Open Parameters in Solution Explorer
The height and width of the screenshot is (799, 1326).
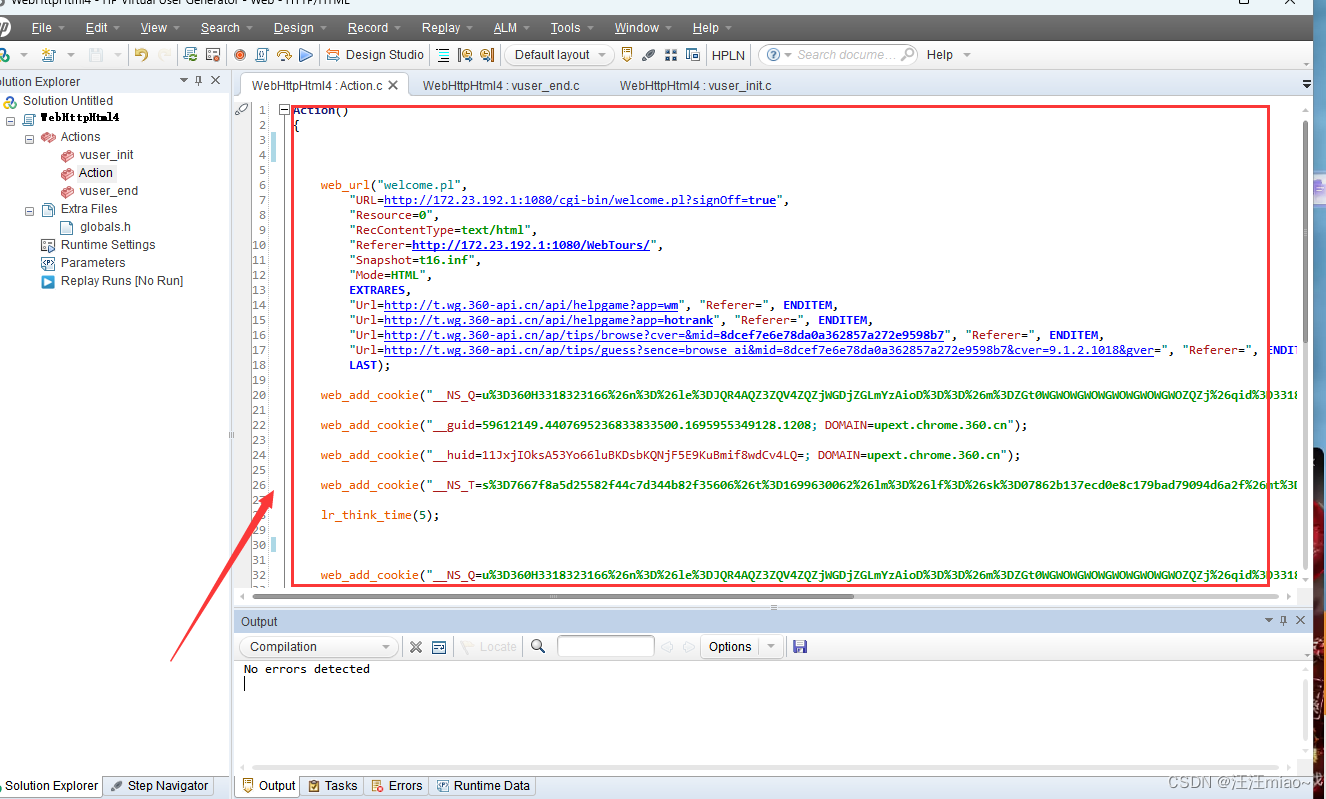point(93,263)
